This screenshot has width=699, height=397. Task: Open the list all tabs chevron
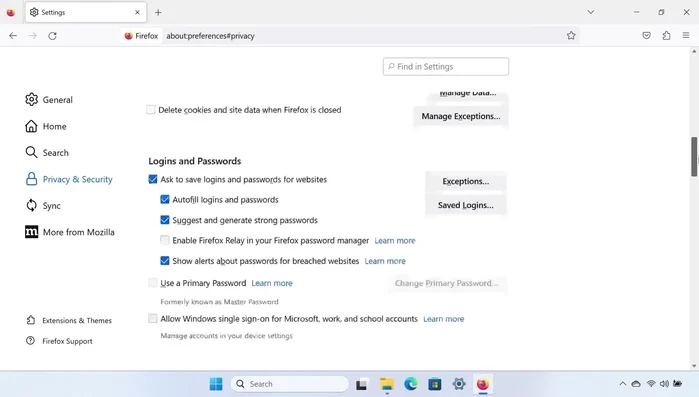click(591, 12)
